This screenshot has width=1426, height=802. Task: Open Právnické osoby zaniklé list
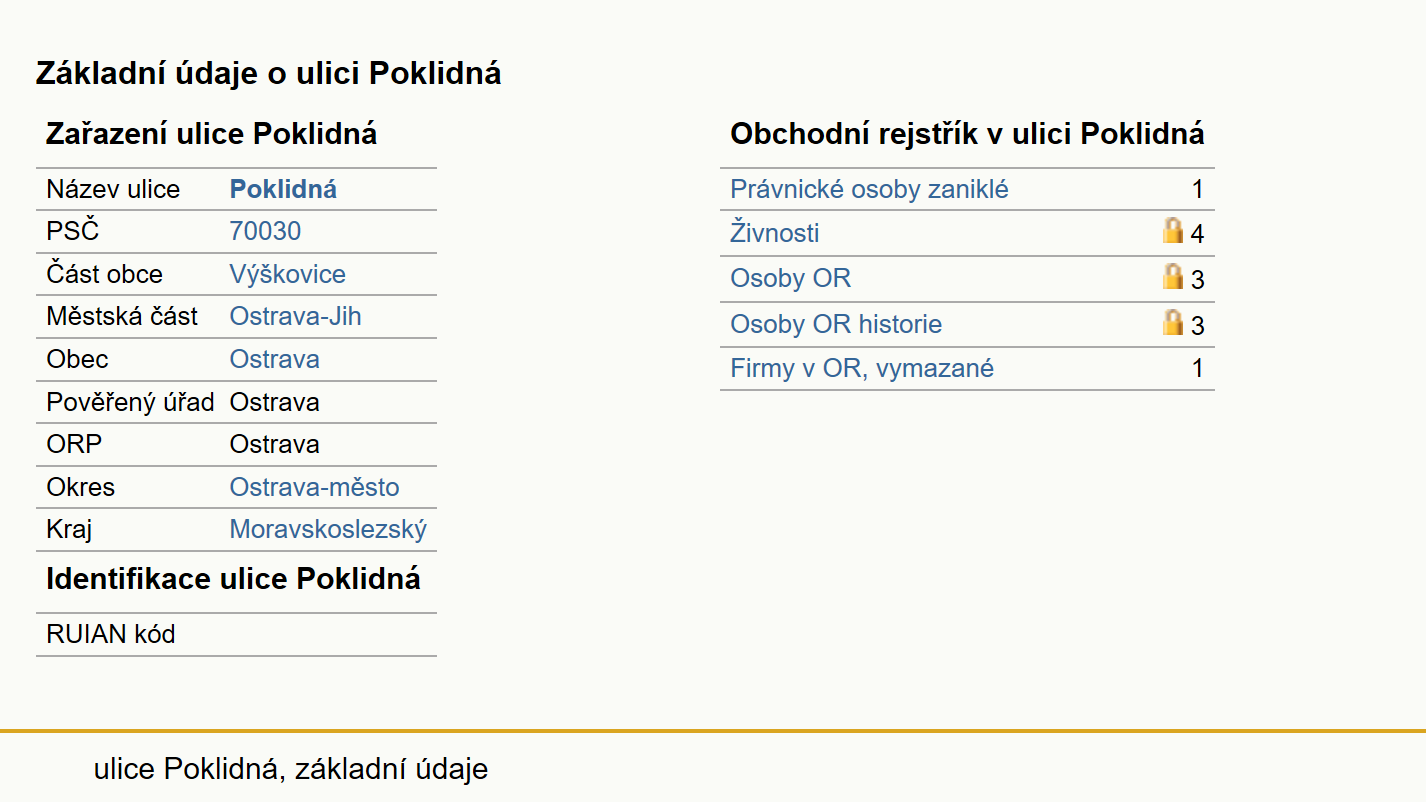pyautogui.click(x=869, y=189)
